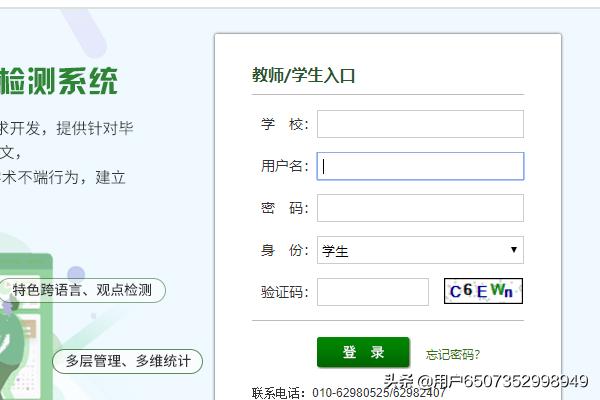Click the 教师/学生入口 heading text

pyautogui.click(x=303, y=75)
